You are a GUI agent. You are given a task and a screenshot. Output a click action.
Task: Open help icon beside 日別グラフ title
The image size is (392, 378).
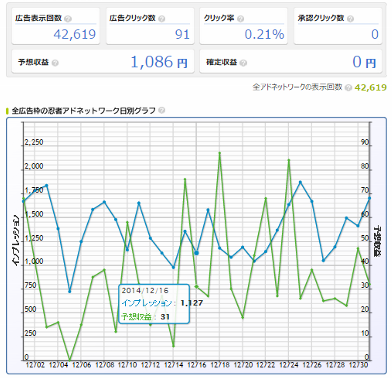click(x=162, y=110)
